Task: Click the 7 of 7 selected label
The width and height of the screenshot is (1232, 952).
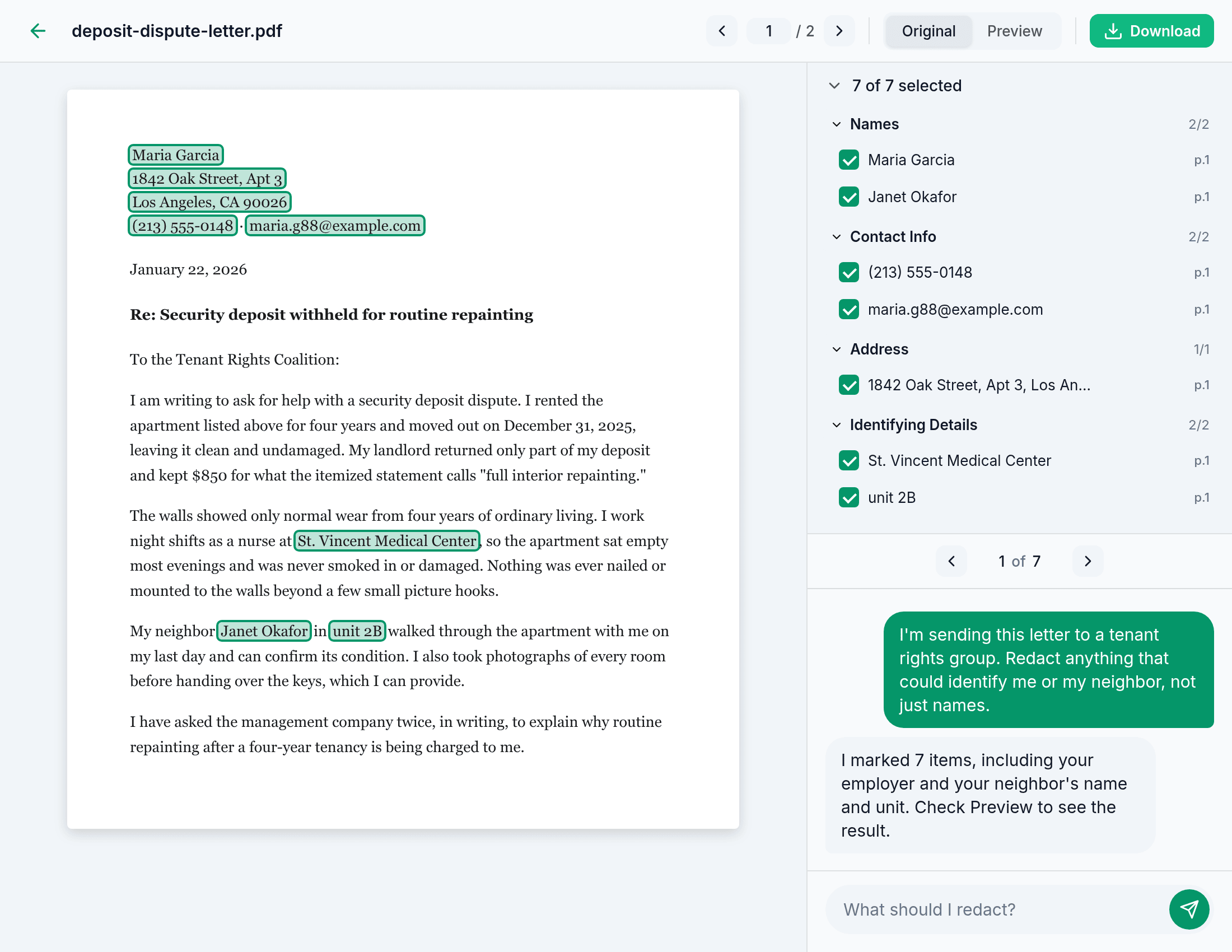Action: pyautogui.click(x=907, y=86)
